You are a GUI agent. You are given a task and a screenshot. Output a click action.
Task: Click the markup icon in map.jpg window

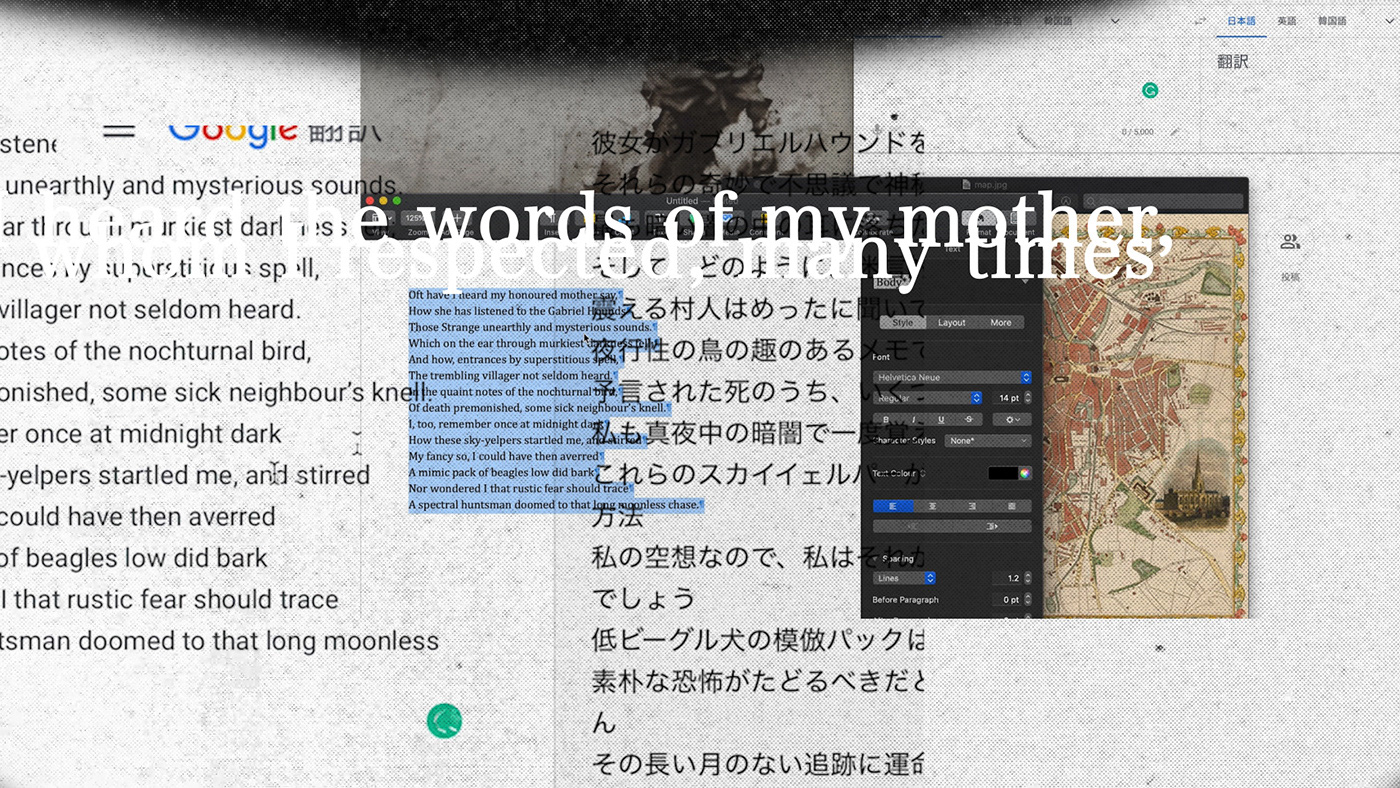(1066, 201)
